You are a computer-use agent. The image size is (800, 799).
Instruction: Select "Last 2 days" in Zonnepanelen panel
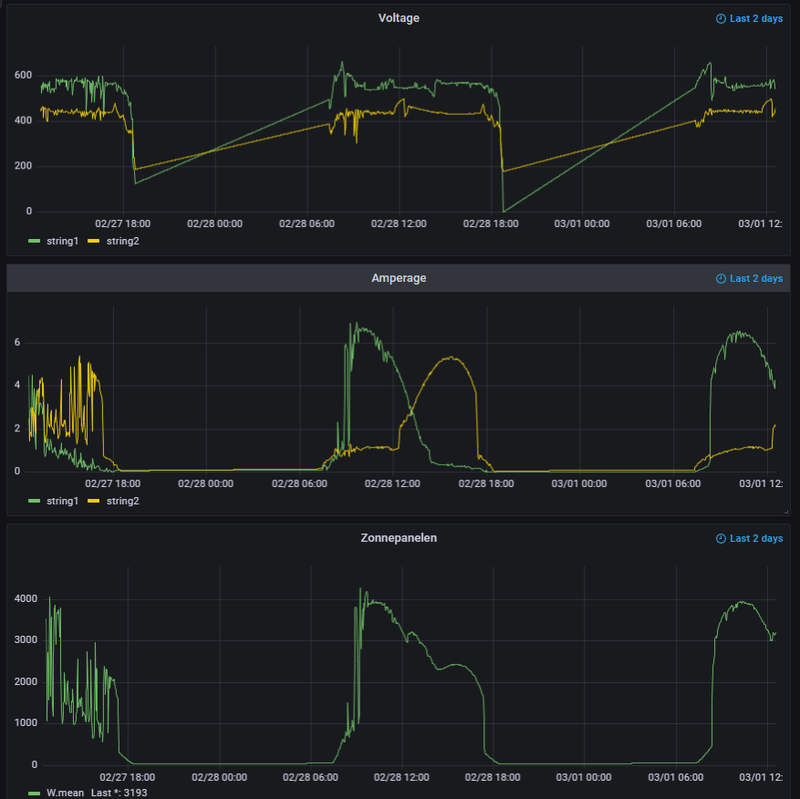click(x=756, y=539)
